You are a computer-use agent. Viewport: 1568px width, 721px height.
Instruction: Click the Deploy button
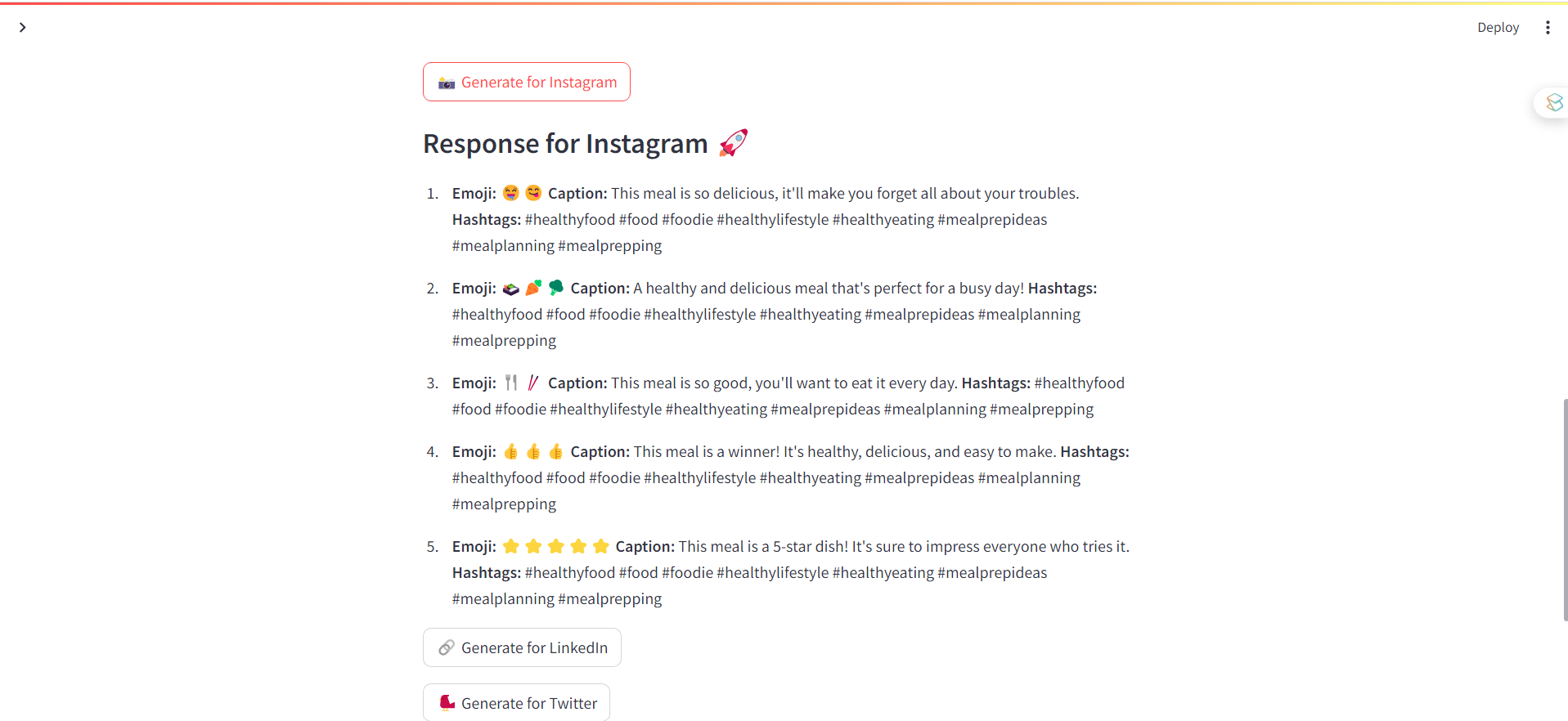[1497, 28]
